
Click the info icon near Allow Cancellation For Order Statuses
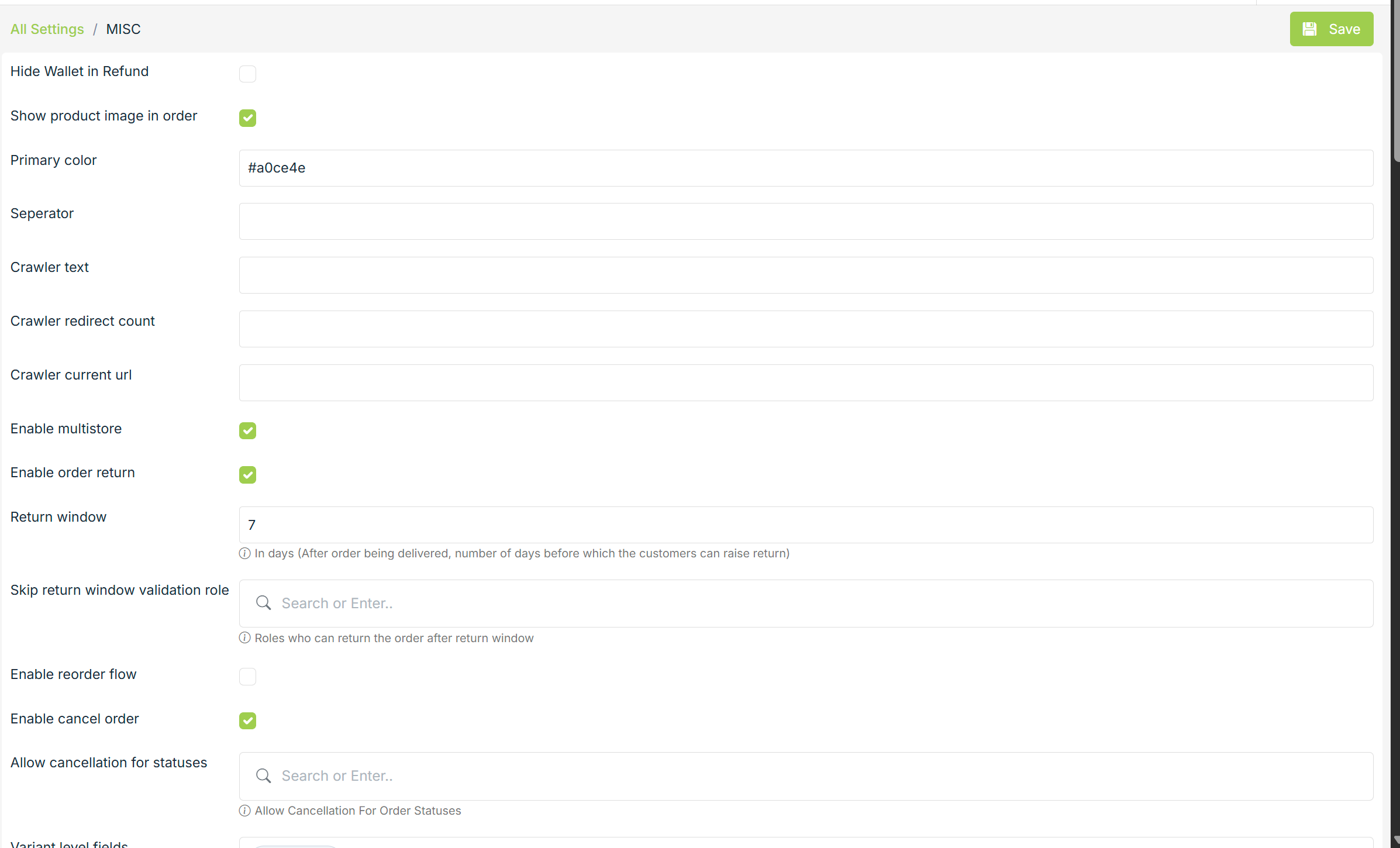click(244, 811)
